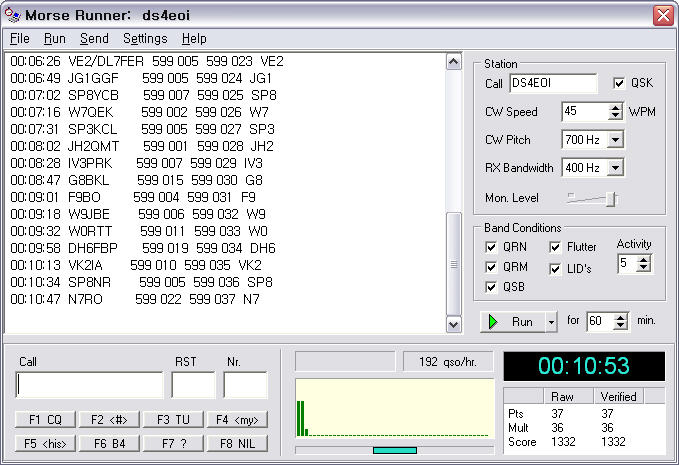Select the JH2QMT log entry
The height and width of the screenshot is (465, 679).
coord(142,146)
